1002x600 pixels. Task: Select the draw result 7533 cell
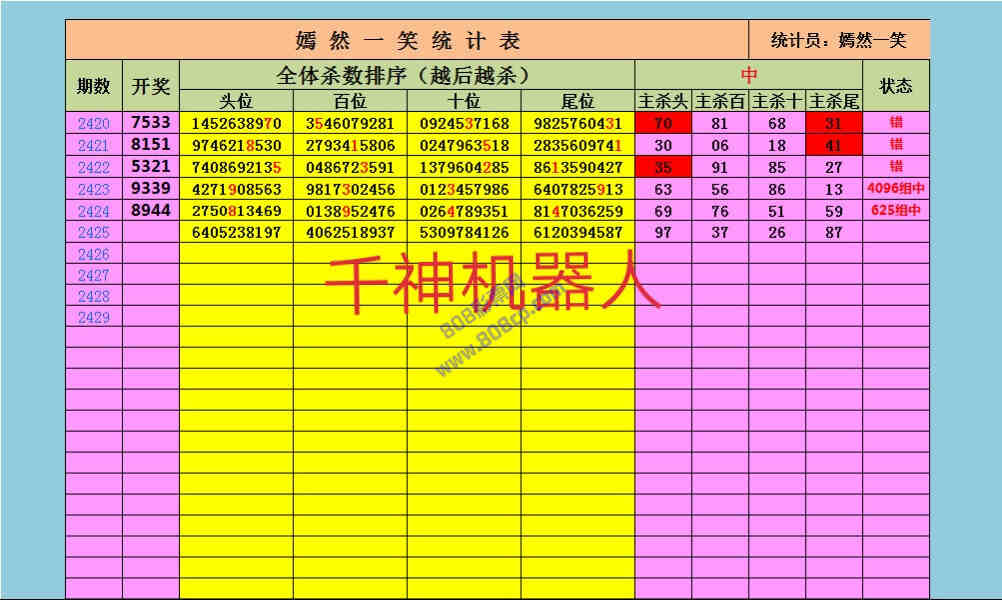(151, 123)
